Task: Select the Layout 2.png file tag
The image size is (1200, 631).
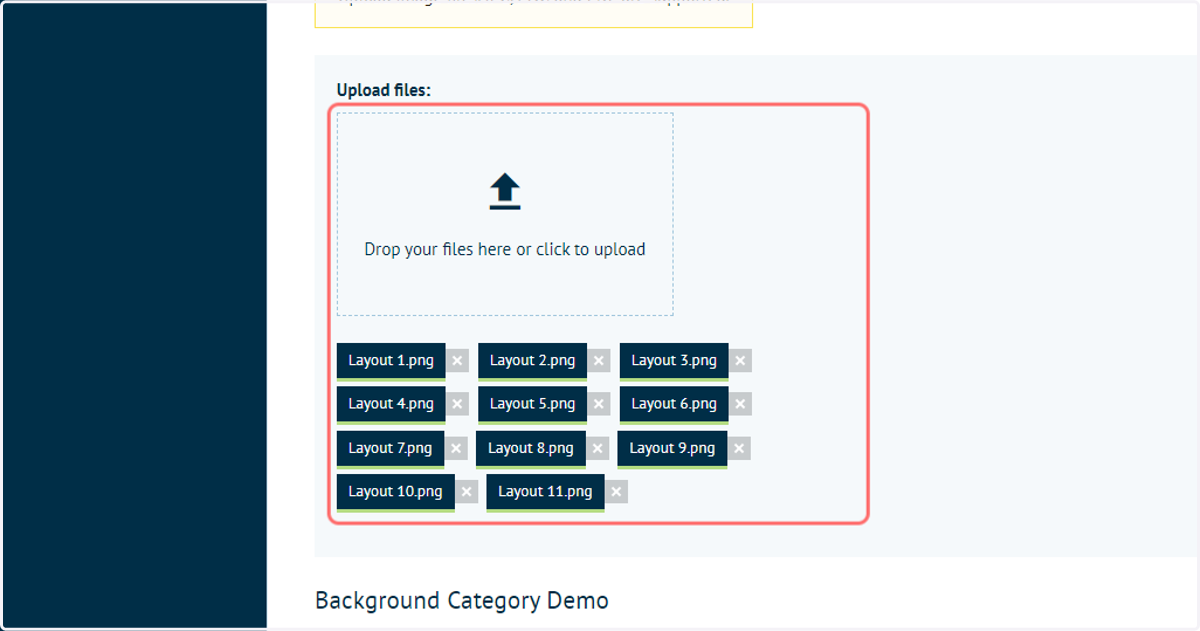Action: [532, 361]
